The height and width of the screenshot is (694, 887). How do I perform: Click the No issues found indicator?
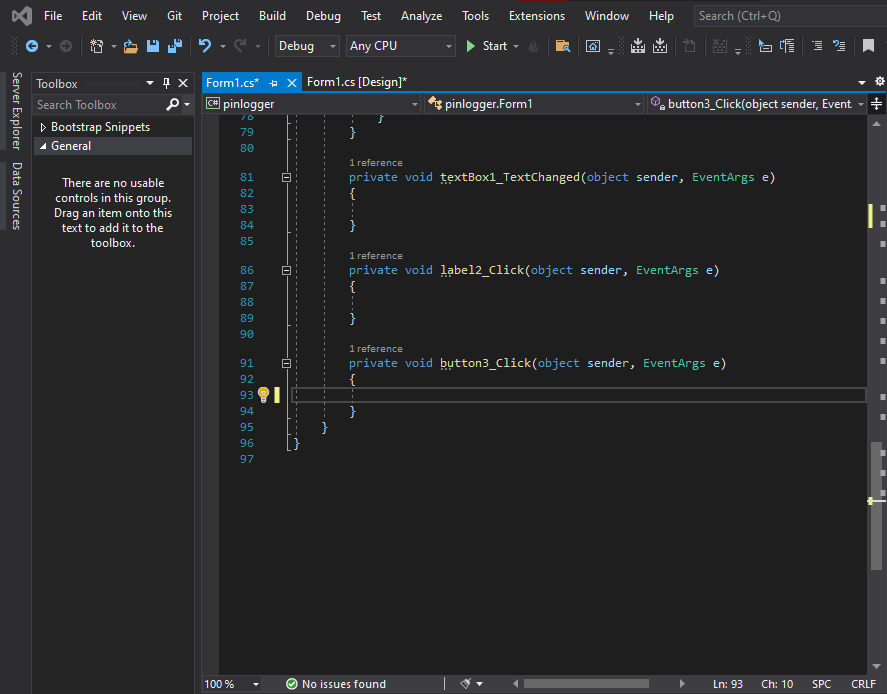335,684
